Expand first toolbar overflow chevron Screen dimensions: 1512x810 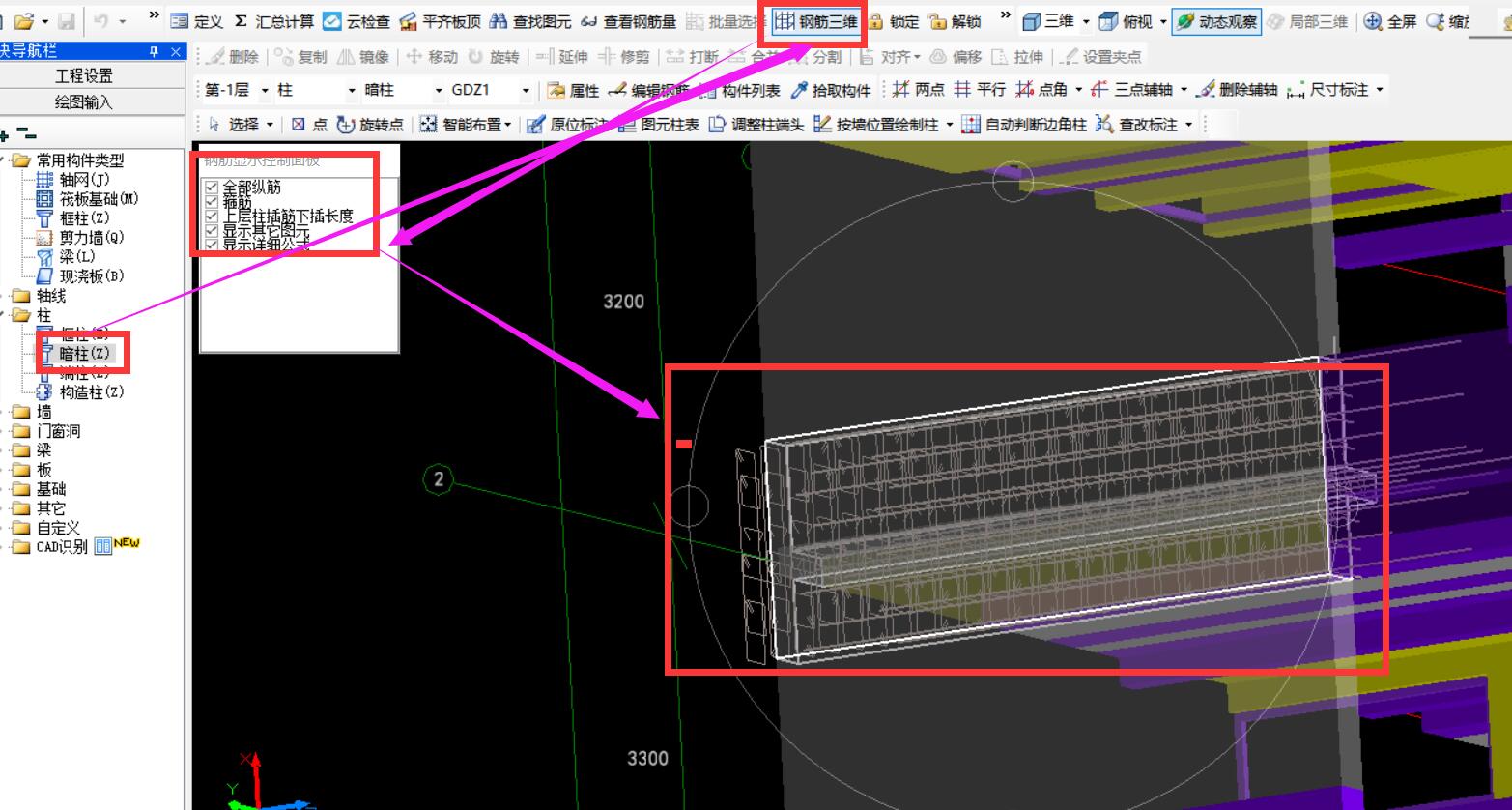[x=154, y=14]
